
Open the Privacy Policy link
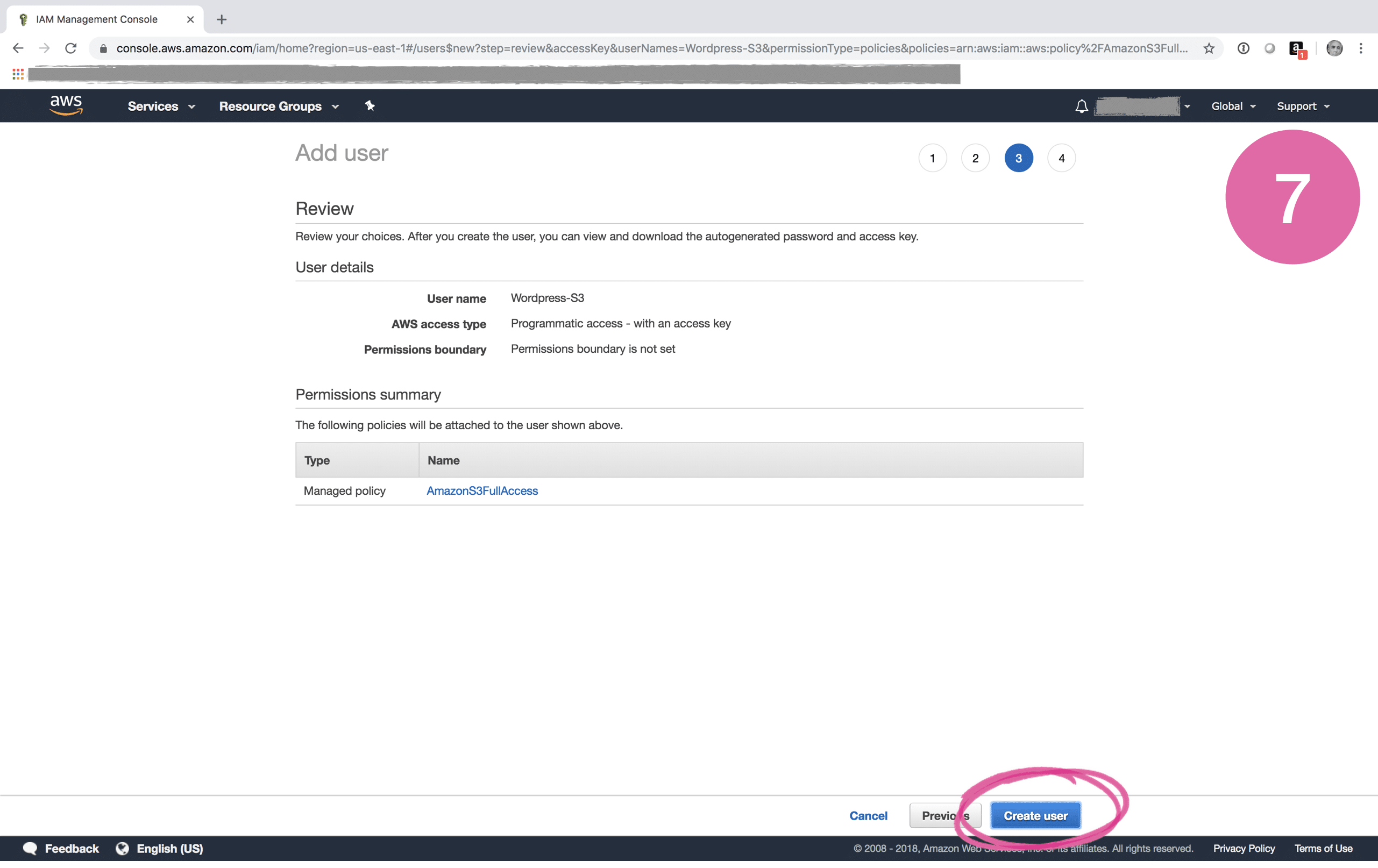(x=1244, y=848)
